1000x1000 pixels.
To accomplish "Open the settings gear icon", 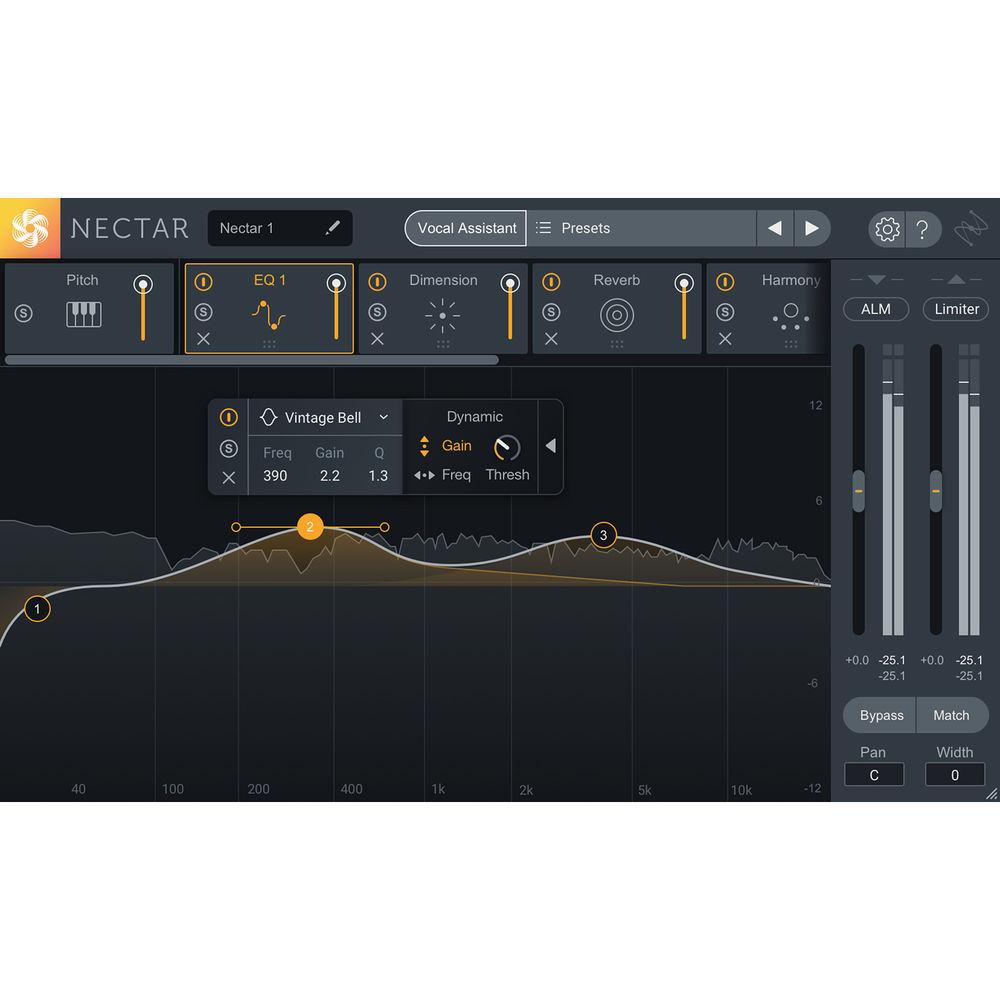I will pyautogui.click(x=886, y=229).
